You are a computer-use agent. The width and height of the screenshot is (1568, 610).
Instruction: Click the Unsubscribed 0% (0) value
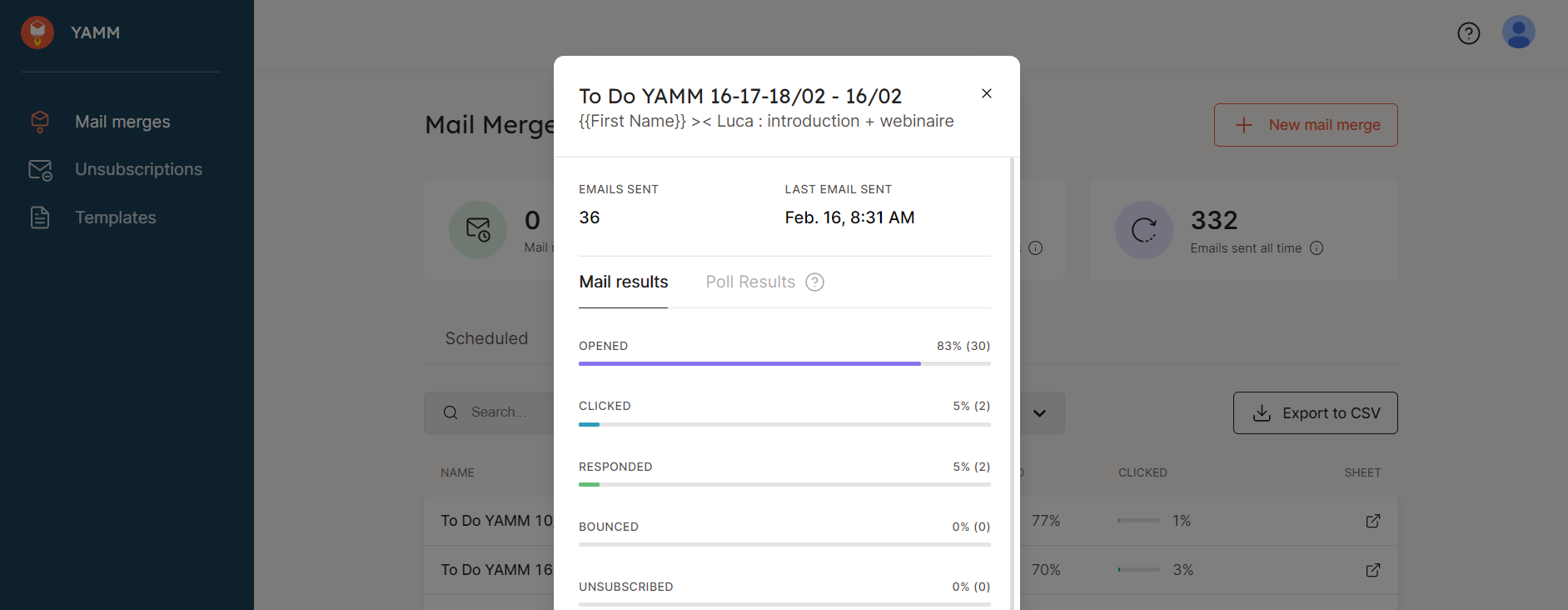[971, 587]
